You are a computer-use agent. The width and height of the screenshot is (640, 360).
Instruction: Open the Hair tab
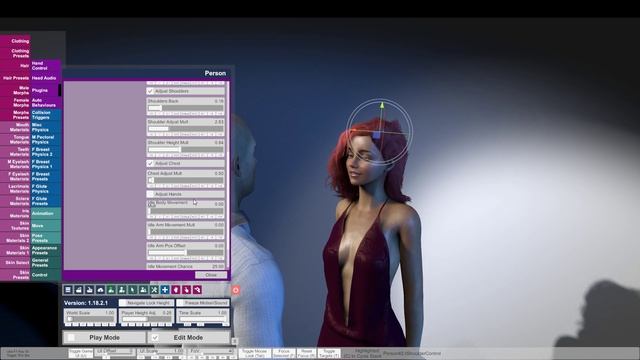15,66
